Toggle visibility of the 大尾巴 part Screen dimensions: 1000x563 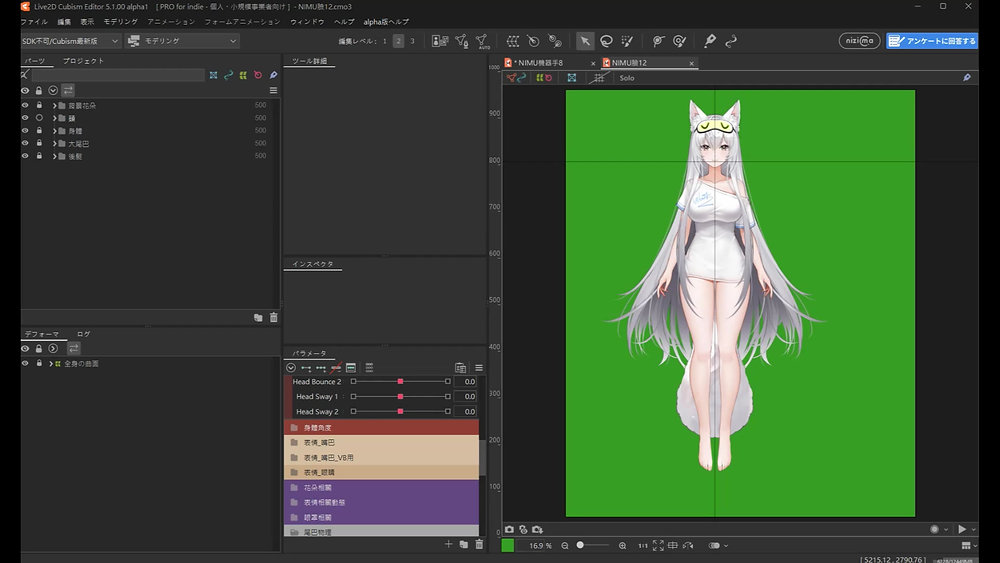pos(25,143)
